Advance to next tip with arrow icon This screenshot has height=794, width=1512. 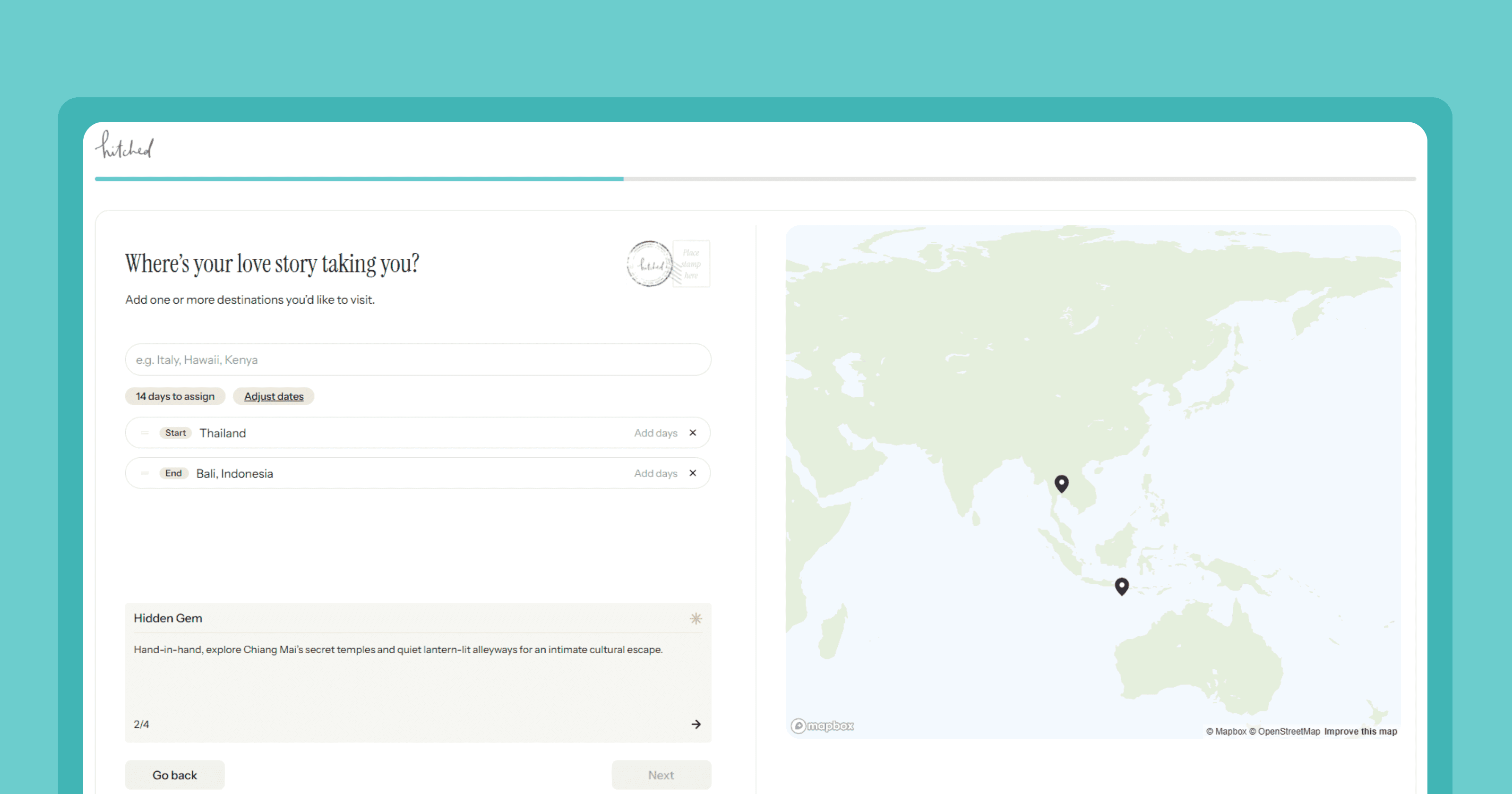pyautogui.click(x=696, y=724)
